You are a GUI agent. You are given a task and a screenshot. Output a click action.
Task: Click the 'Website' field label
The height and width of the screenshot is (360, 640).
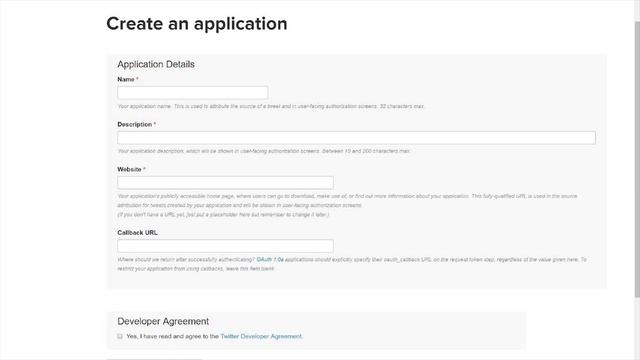coord(129,169)
